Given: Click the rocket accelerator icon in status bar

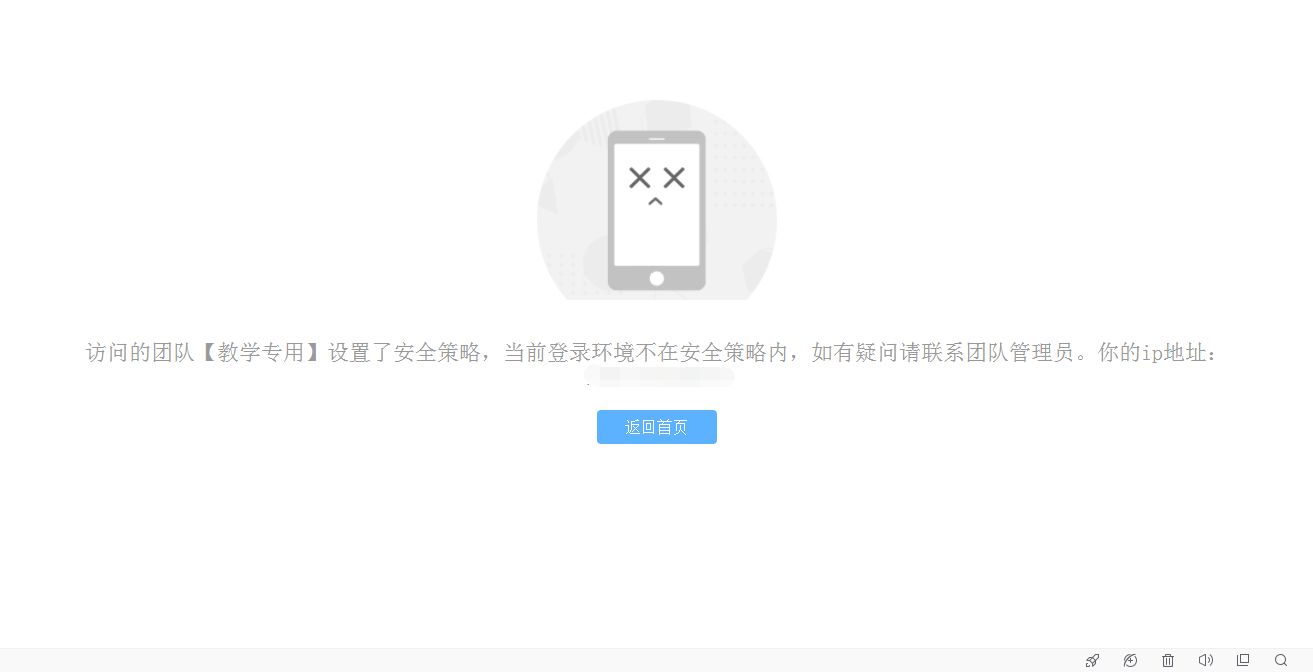Looking at the screenshot, I should pos(1092,660).
